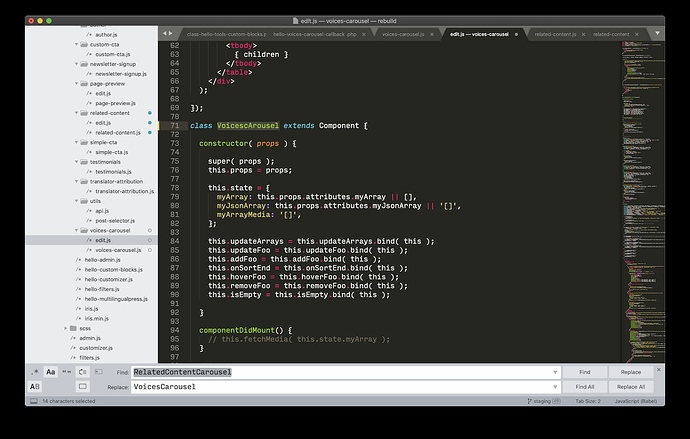Change Tab Size: 2 setting
Screen dimensions: 690x439
(588, 401)
